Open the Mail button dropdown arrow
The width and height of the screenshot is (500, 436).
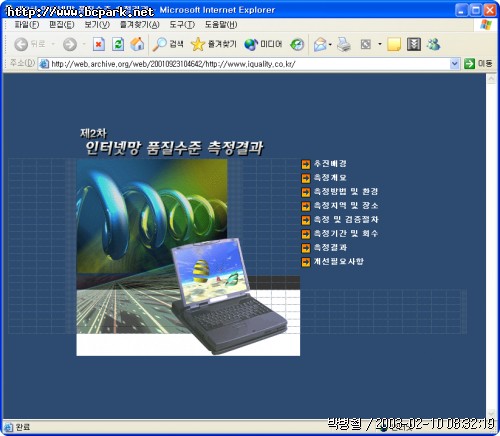pos(330,44)
